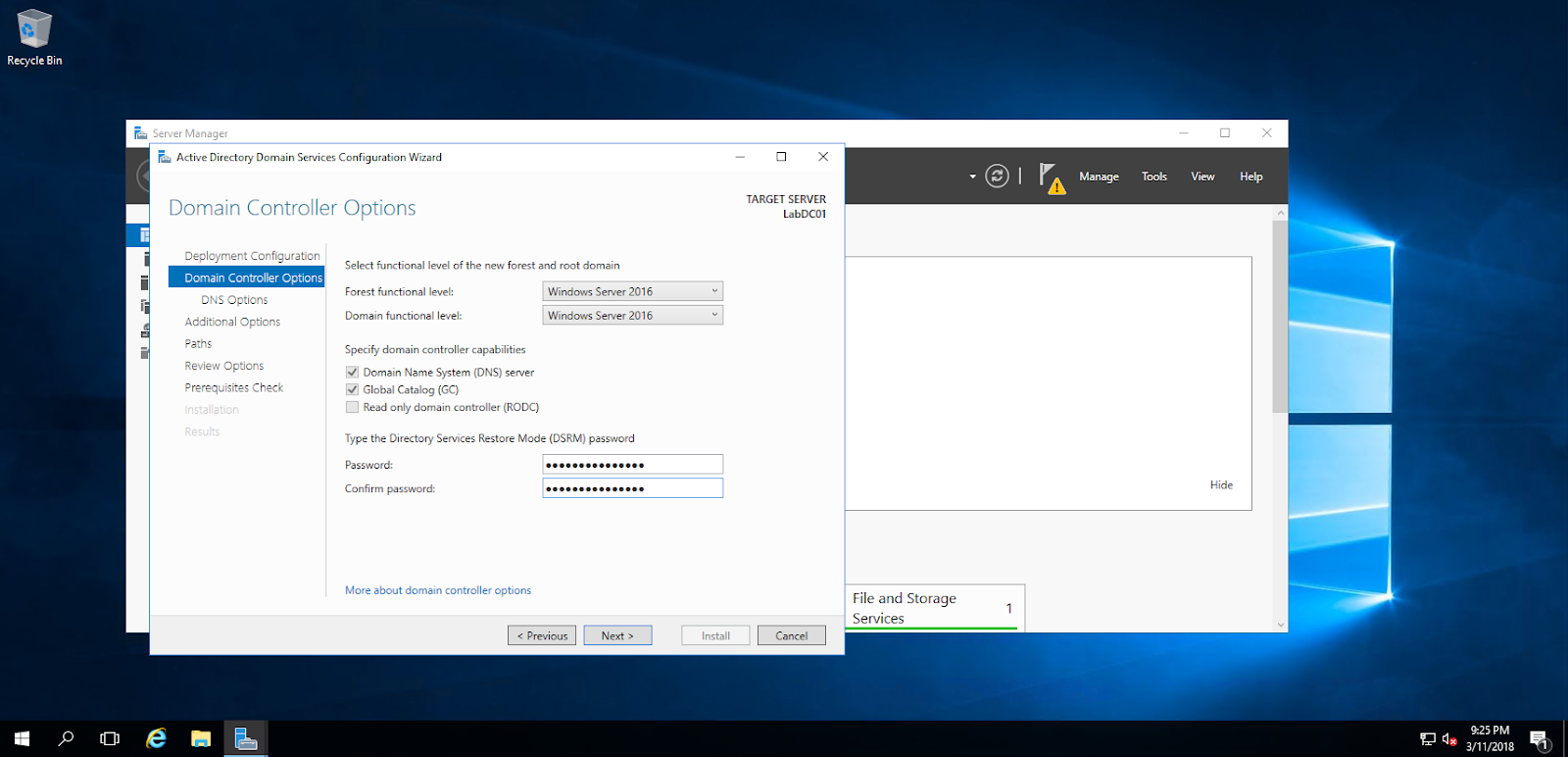Open the Tools menu
The height and width of the screenshot is (757, 1568).
(1154, 177)
